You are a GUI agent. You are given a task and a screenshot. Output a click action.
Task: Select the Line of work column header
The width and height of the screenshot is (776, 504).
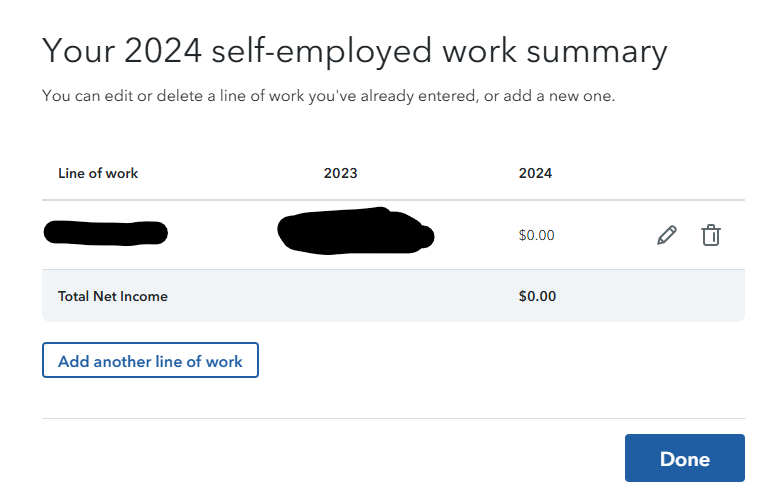[x=98, y=173]
